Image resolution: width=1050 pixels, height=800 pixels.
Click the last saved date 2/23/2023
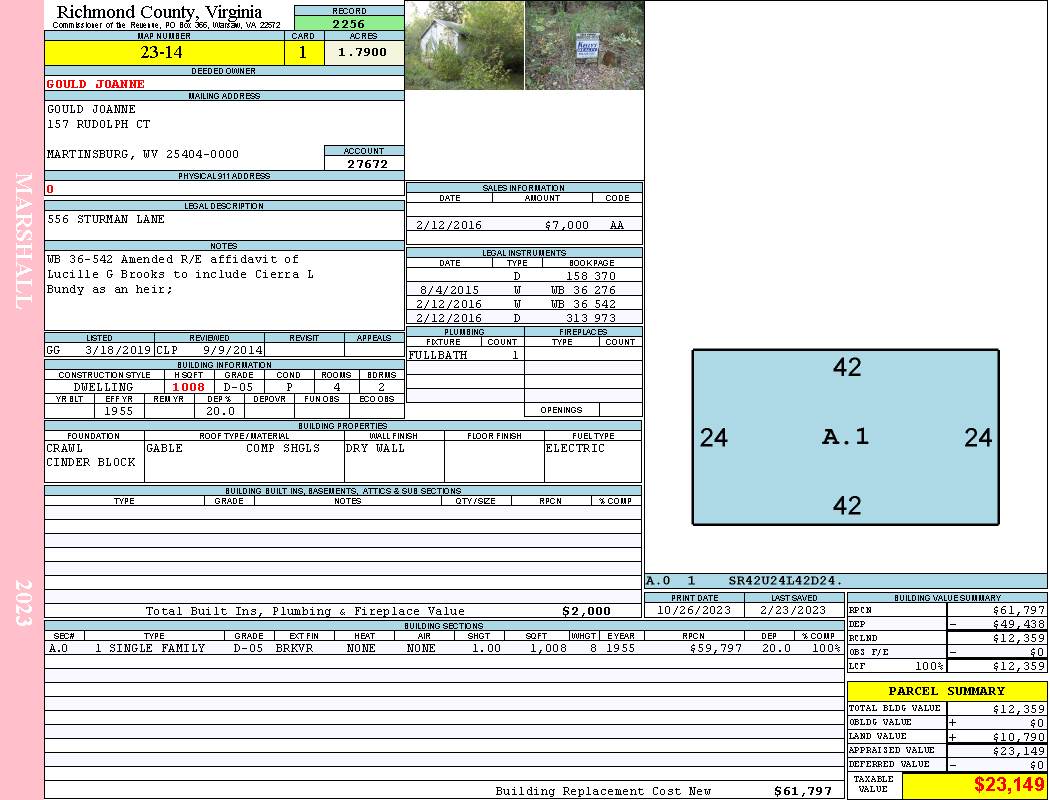tap(793, 610)
